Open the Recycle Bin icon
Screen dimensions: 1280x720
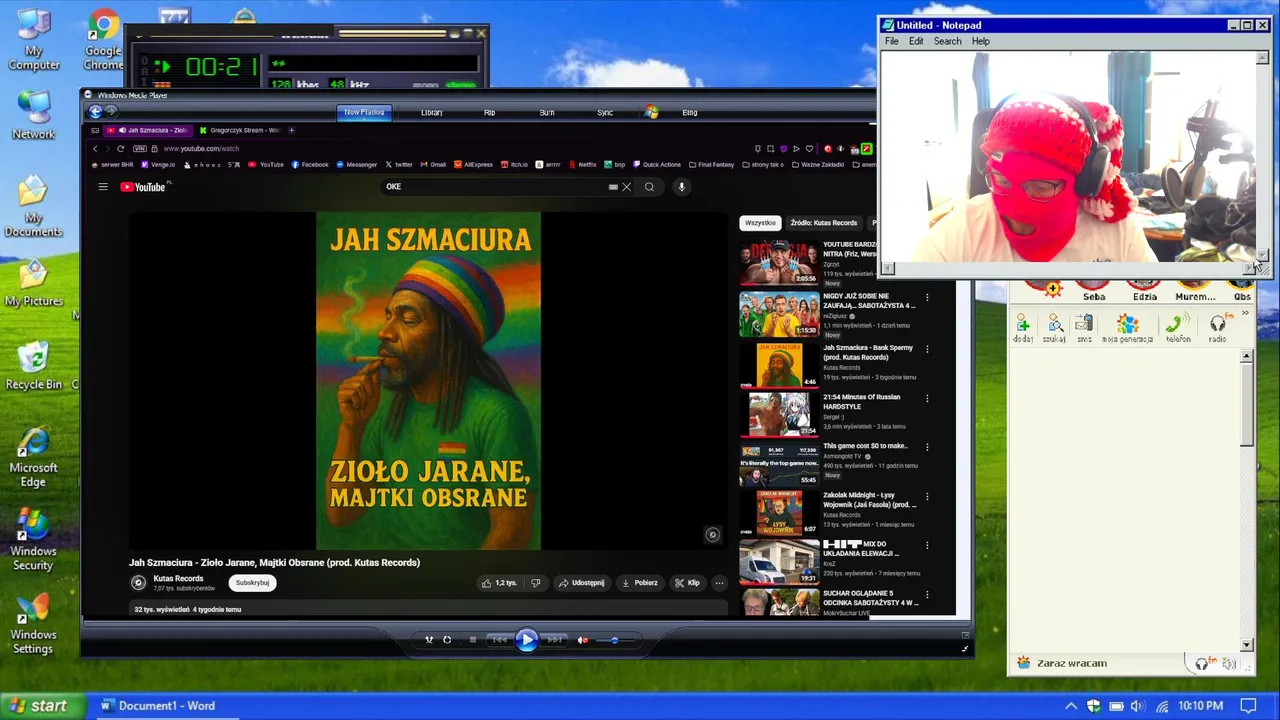(34, 365)
